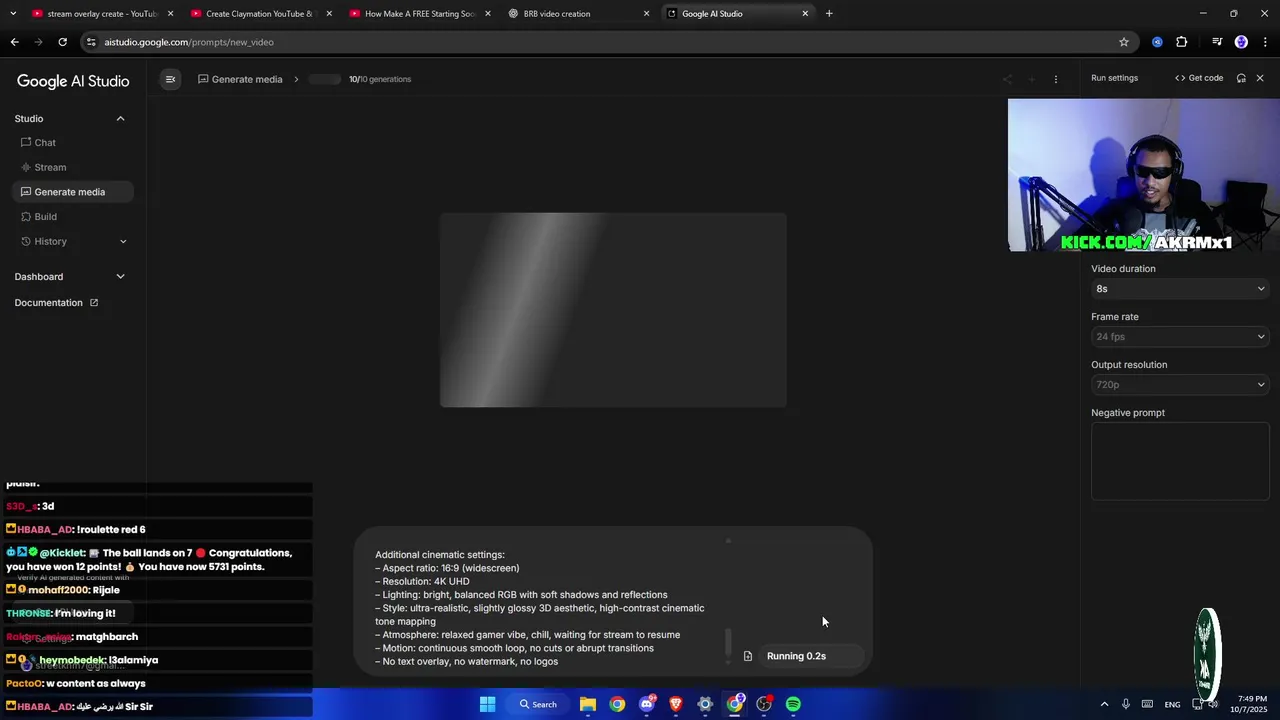The height and width of the screenshot is (720, 1280).
Task: Click the taskbar Search box
Action: [x=538, y=704]
